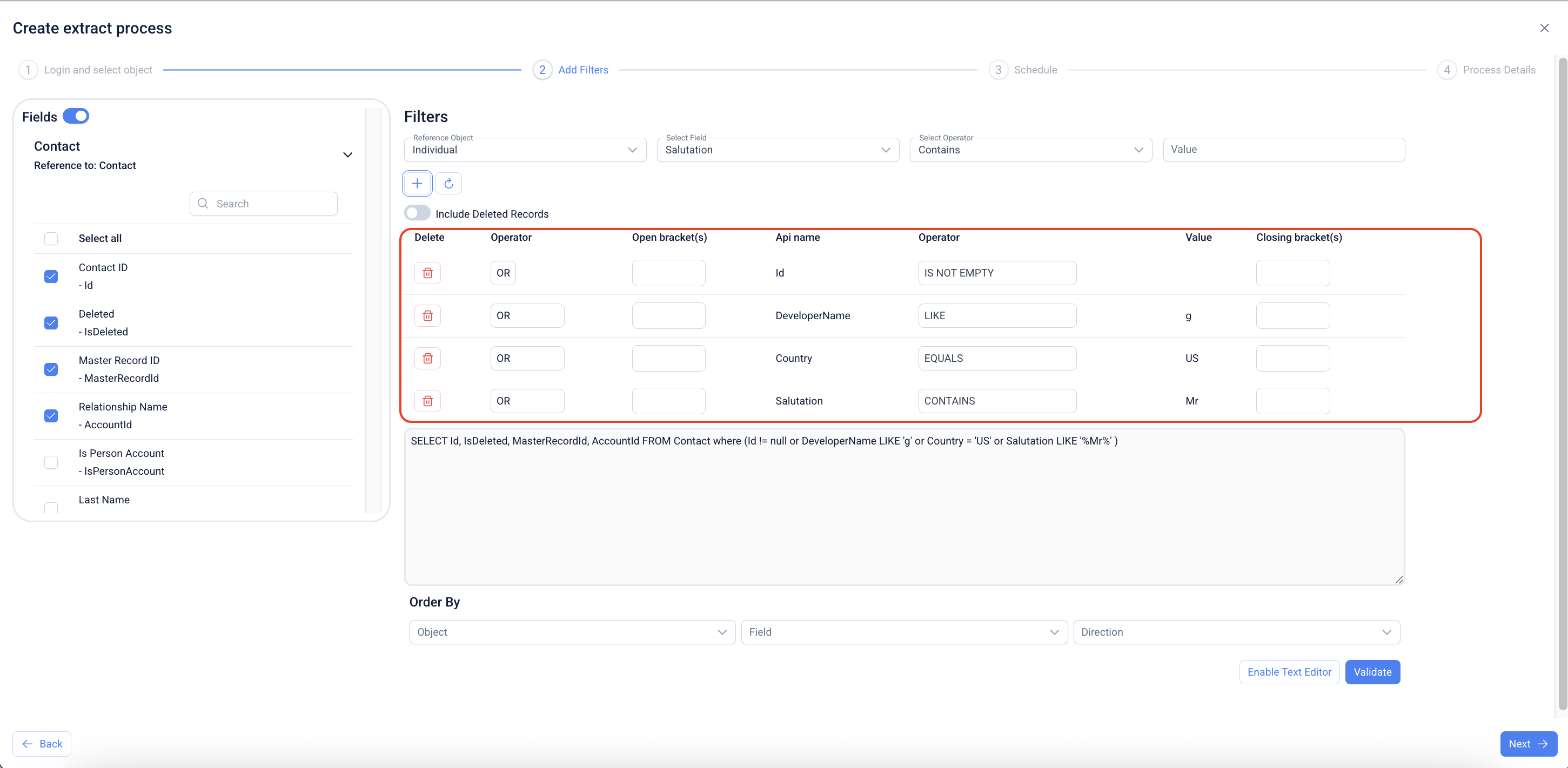Delete the Salutation filter row
The image size is (1568, 768).
[x=427, y=400]
